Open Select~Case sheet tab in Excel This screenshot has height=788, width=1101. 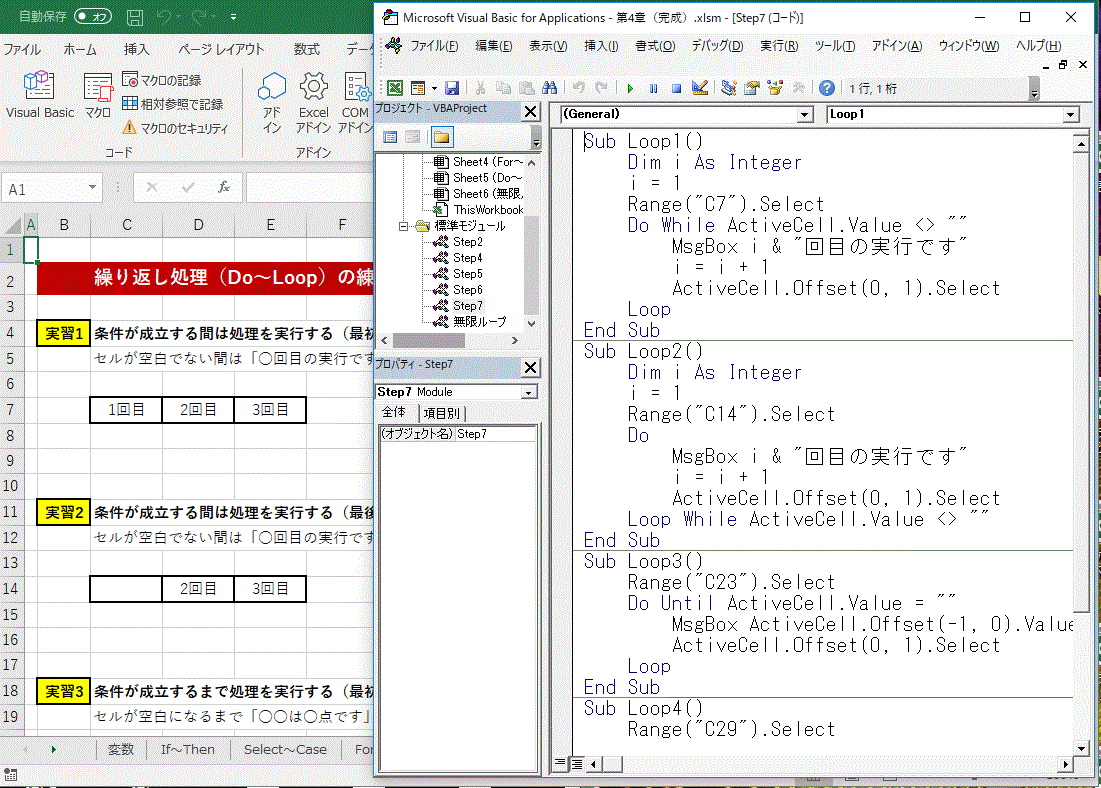coord(285,749)
